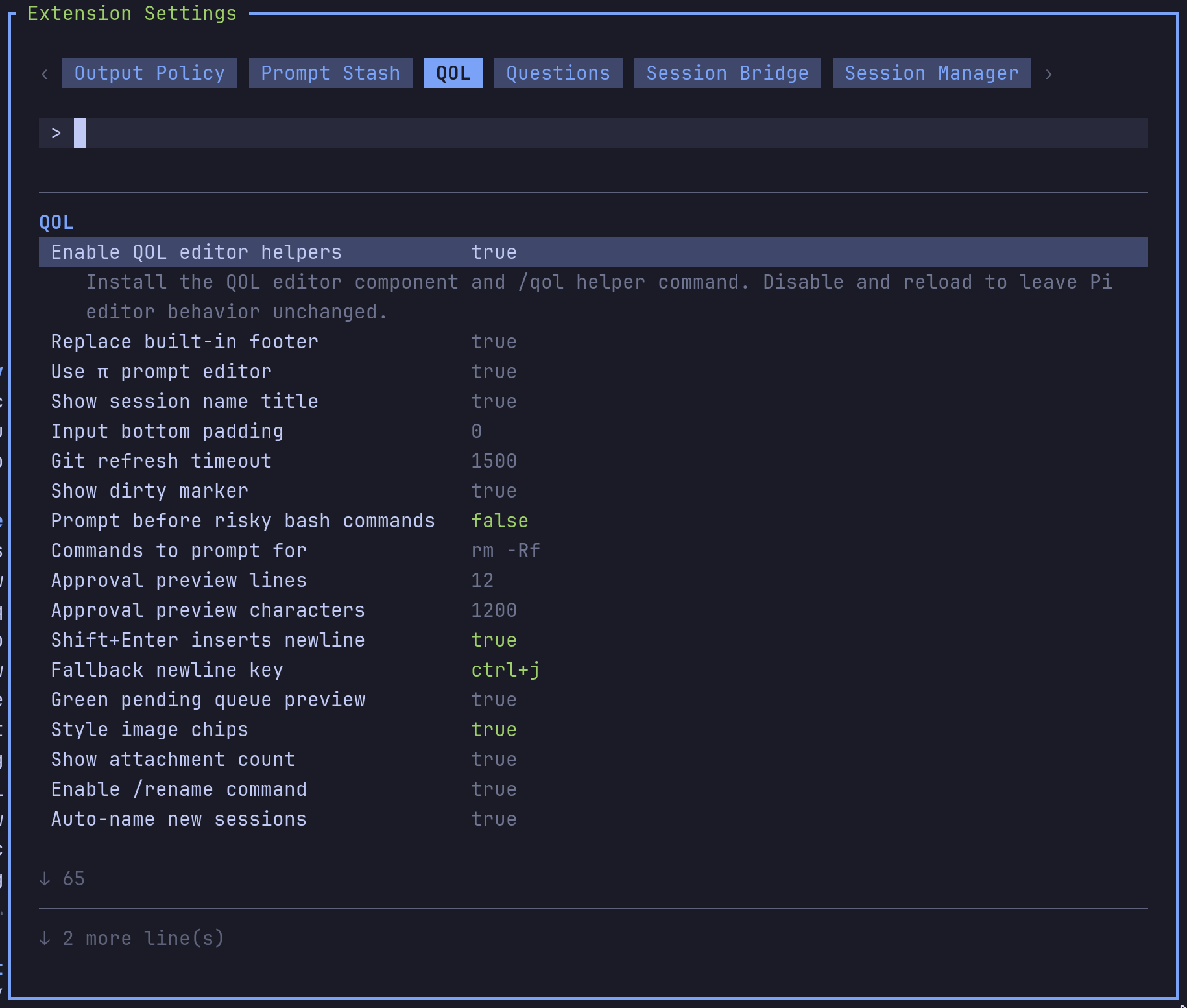Viewport: 1187px width, 1008px height.
Task: Toggle Show session name title value
Action: point(494,402)
